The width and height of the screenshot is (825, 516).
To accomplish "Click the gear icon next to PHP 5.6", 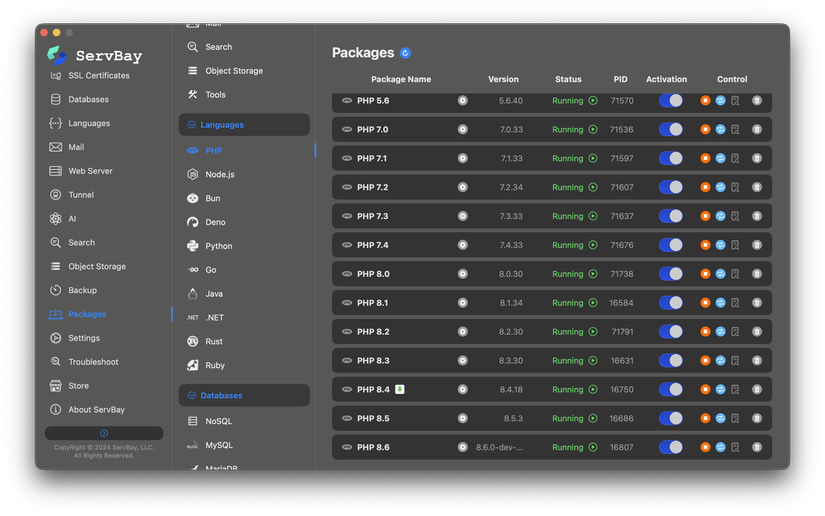I will [x=463, y=101].
